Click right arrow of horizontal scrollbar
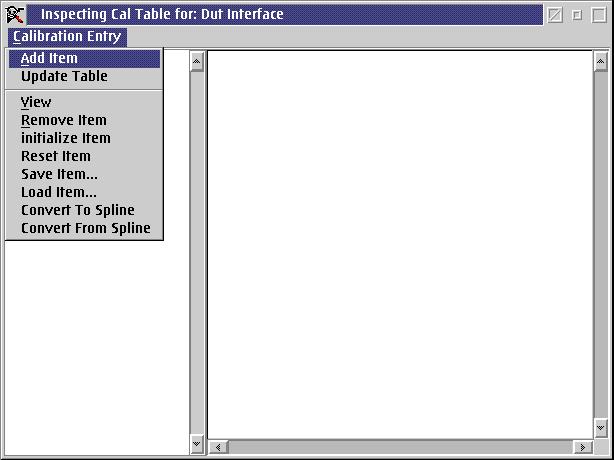614x460 pixels. (x=583, y=447)
